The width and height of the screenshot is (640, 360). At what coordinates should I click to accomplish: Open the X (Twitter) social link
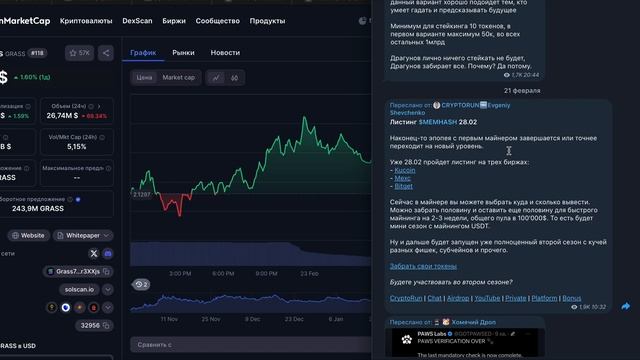[x=93, y=253]
